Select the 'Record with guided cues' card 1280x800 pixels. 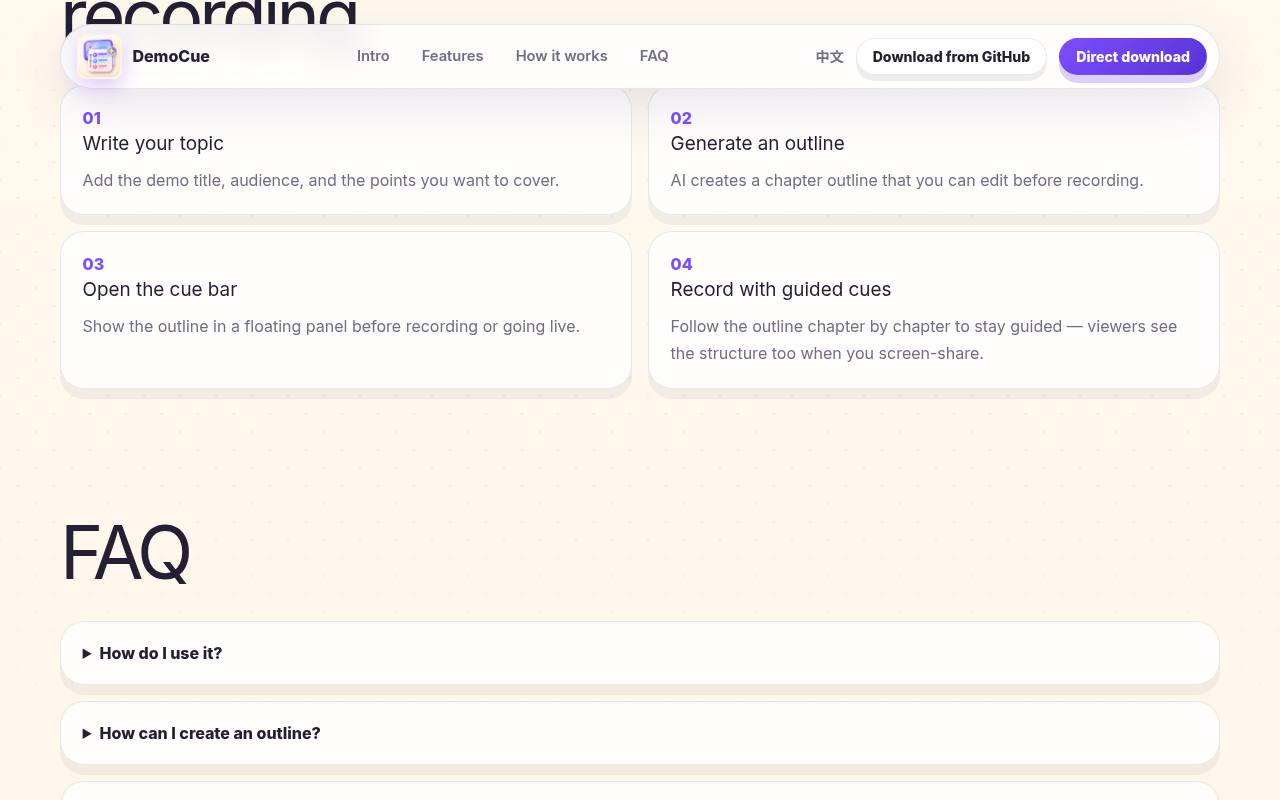click(934, 310)
